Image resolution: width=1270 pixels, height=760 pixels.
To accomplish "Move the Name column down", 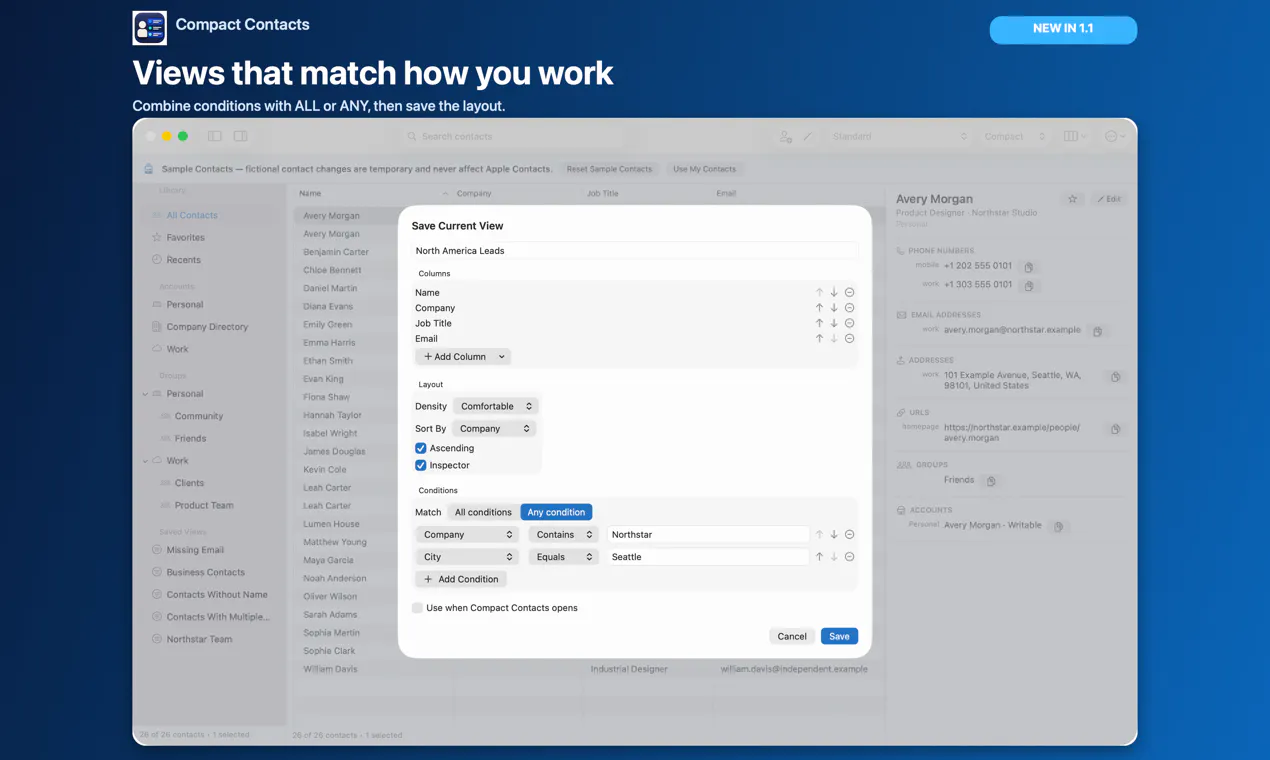I will pyautogui.click(x=834, y=293).
